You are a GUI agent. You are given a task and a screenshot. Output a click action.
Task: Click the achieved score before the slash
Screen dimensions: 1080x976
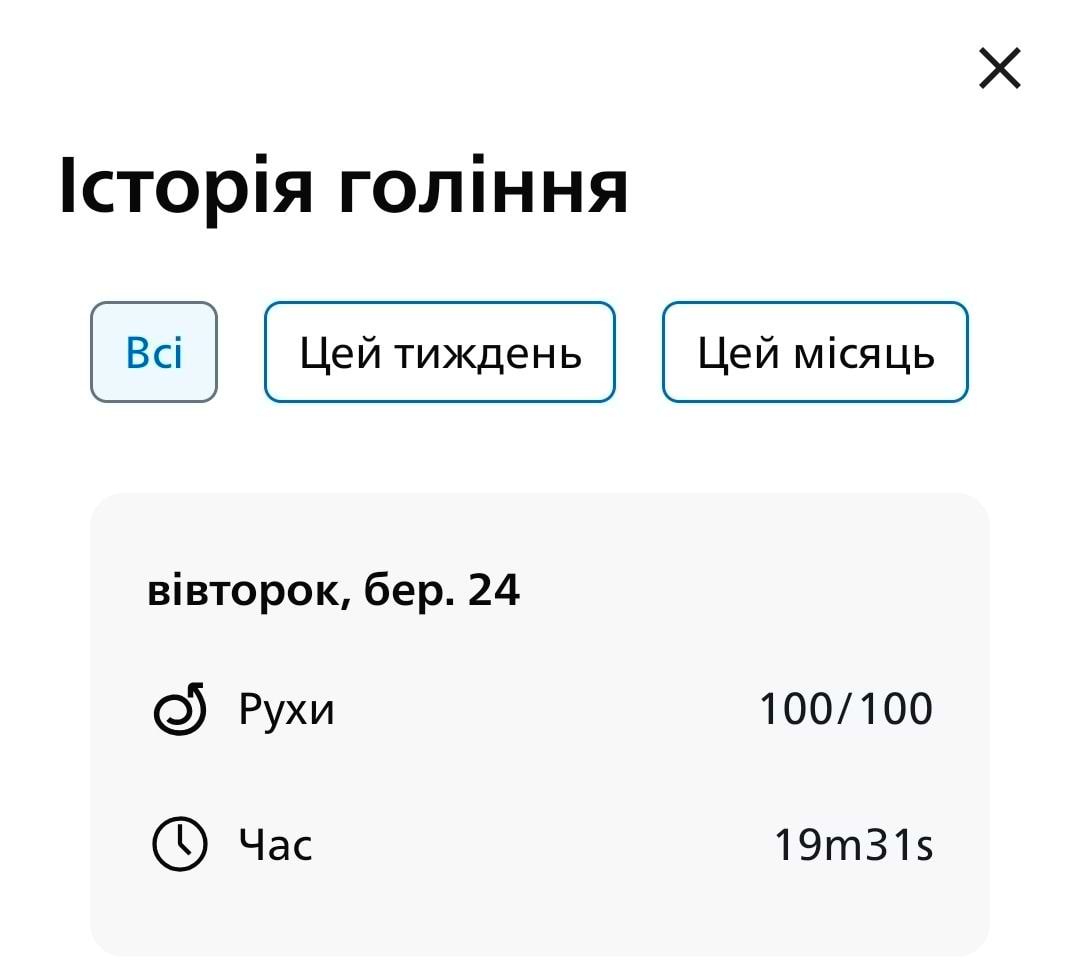tap(796, 710)
